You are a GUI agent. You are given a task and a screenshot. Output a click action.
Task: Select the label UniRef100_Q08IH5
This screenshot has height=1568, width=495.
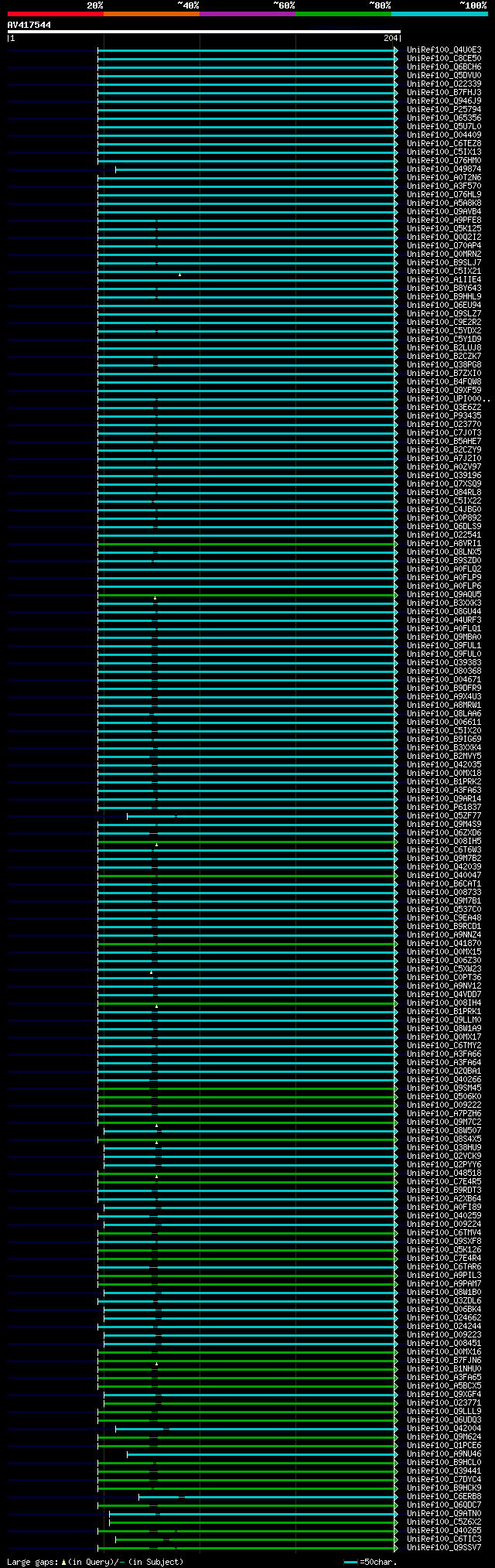(x=444, y=842)
